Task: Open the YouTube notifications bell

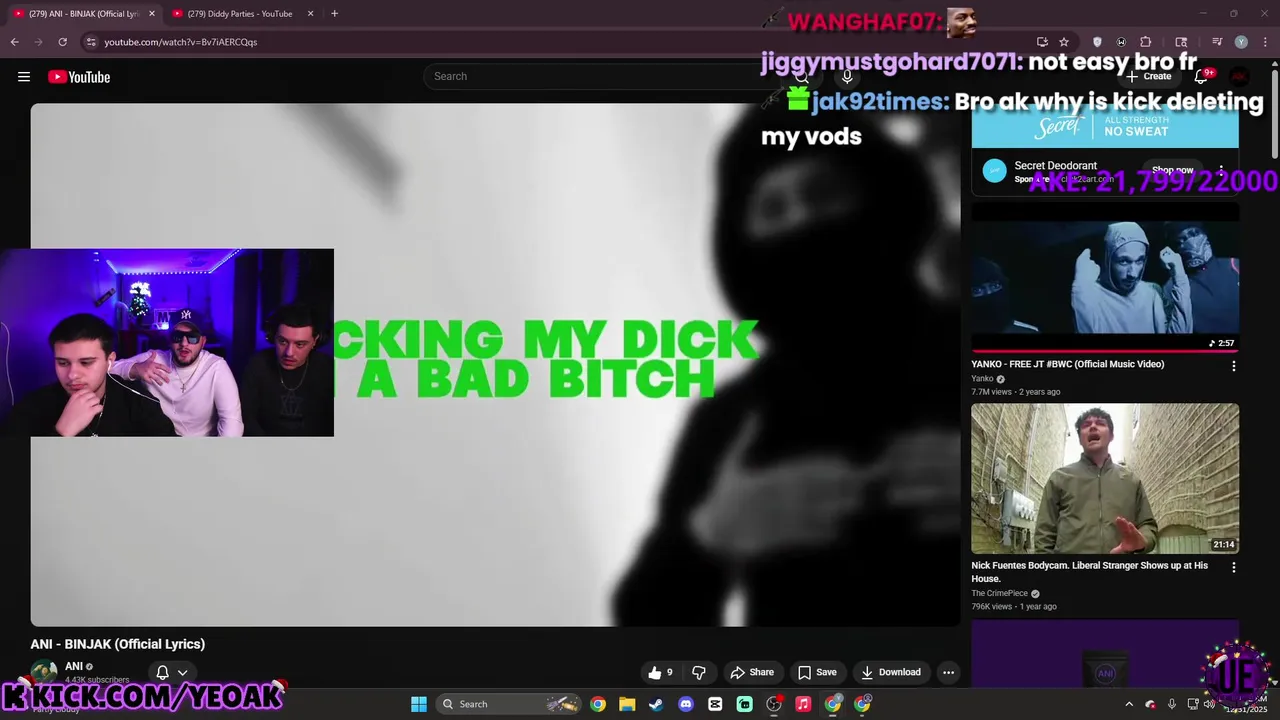Action: pos(1201,77)
